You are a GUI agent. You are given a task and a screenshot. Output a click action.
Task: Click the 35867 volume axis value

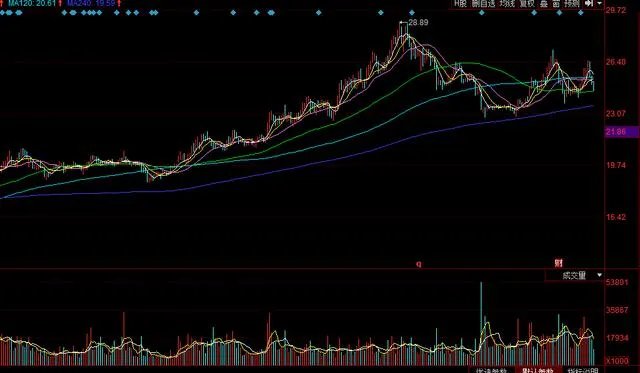617,310
